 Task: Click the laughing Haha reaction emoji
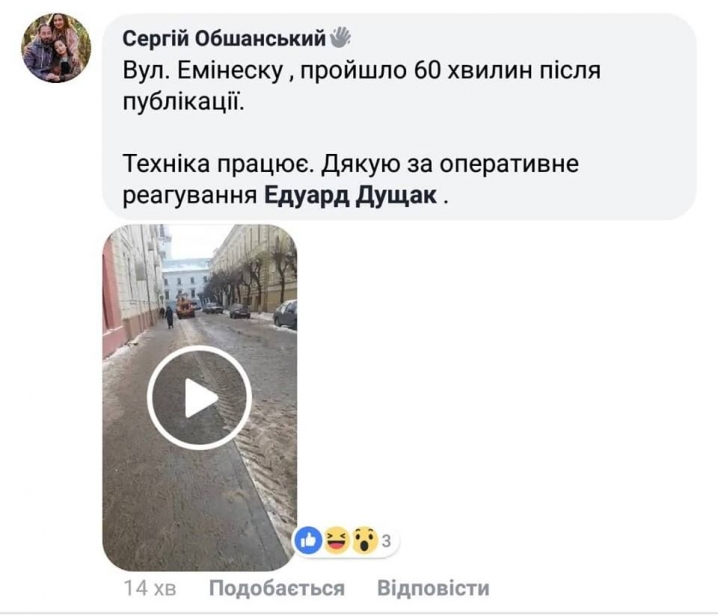[x=337, y=541]
